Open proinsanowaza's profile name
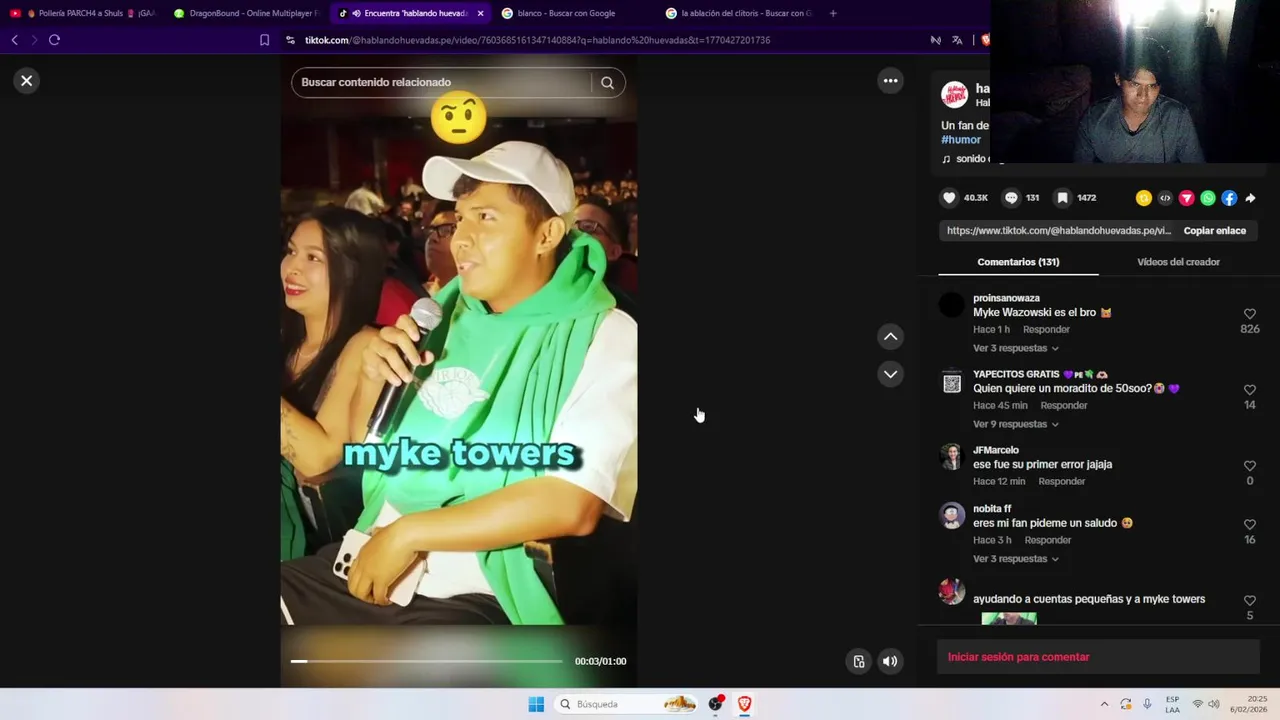The image size is (1280, 720). [x=1006, y=298]
